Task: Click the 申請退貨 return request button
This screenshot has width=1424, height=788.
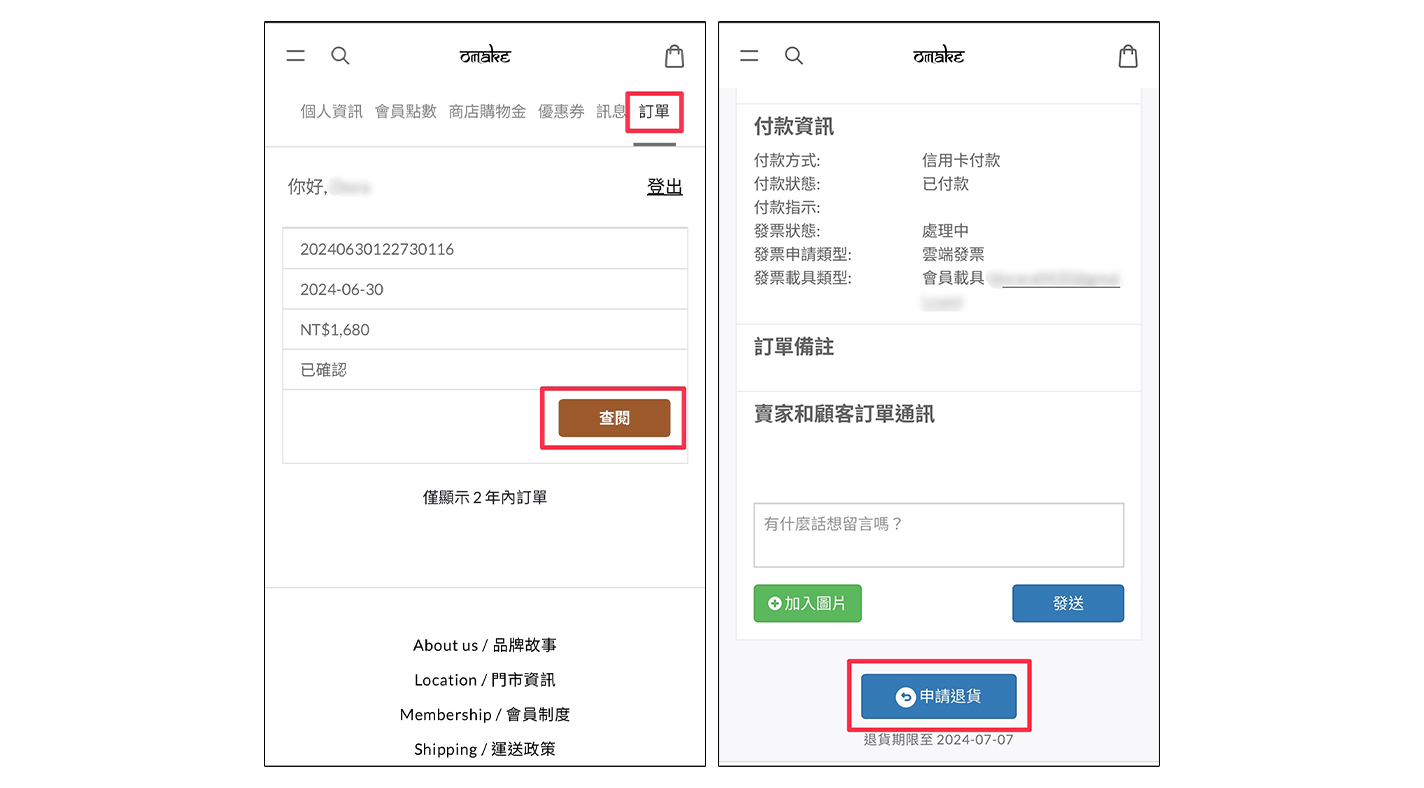Action: coord(939,696)
